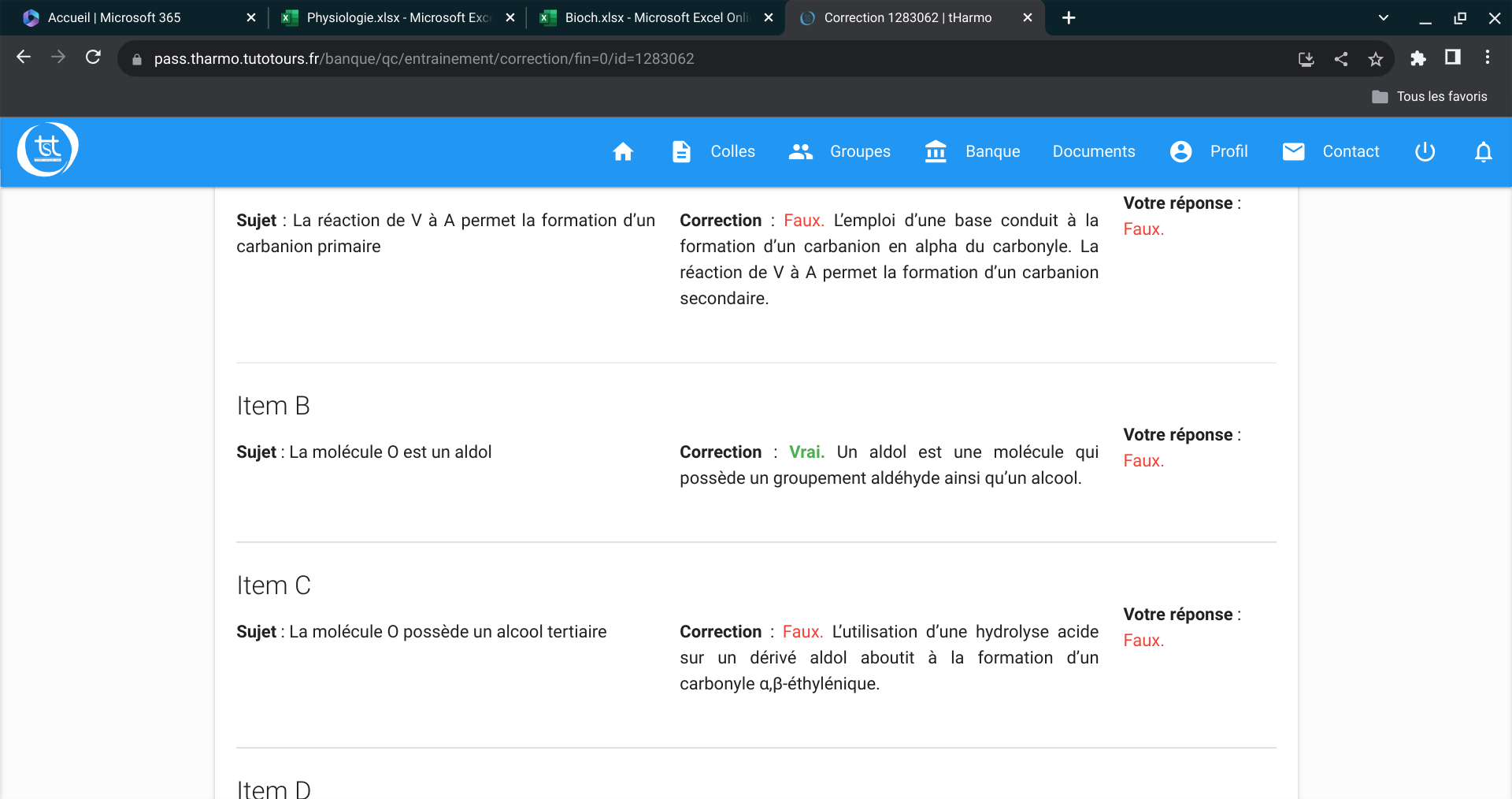Click Votre réponse Faux. for Item B
The width and height of the screenshot is (1512, 799).
tap(1143, 461)
